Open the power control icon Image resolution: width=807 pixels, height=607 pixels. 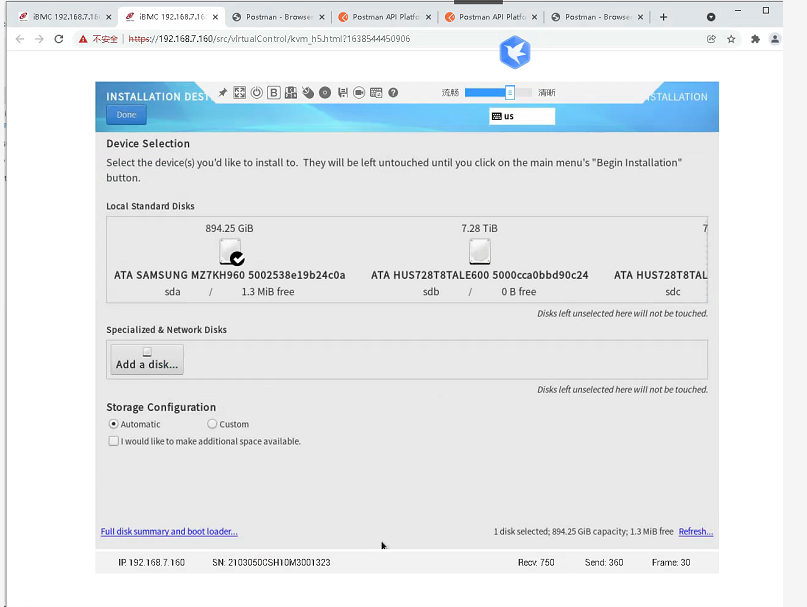point(257,93)
